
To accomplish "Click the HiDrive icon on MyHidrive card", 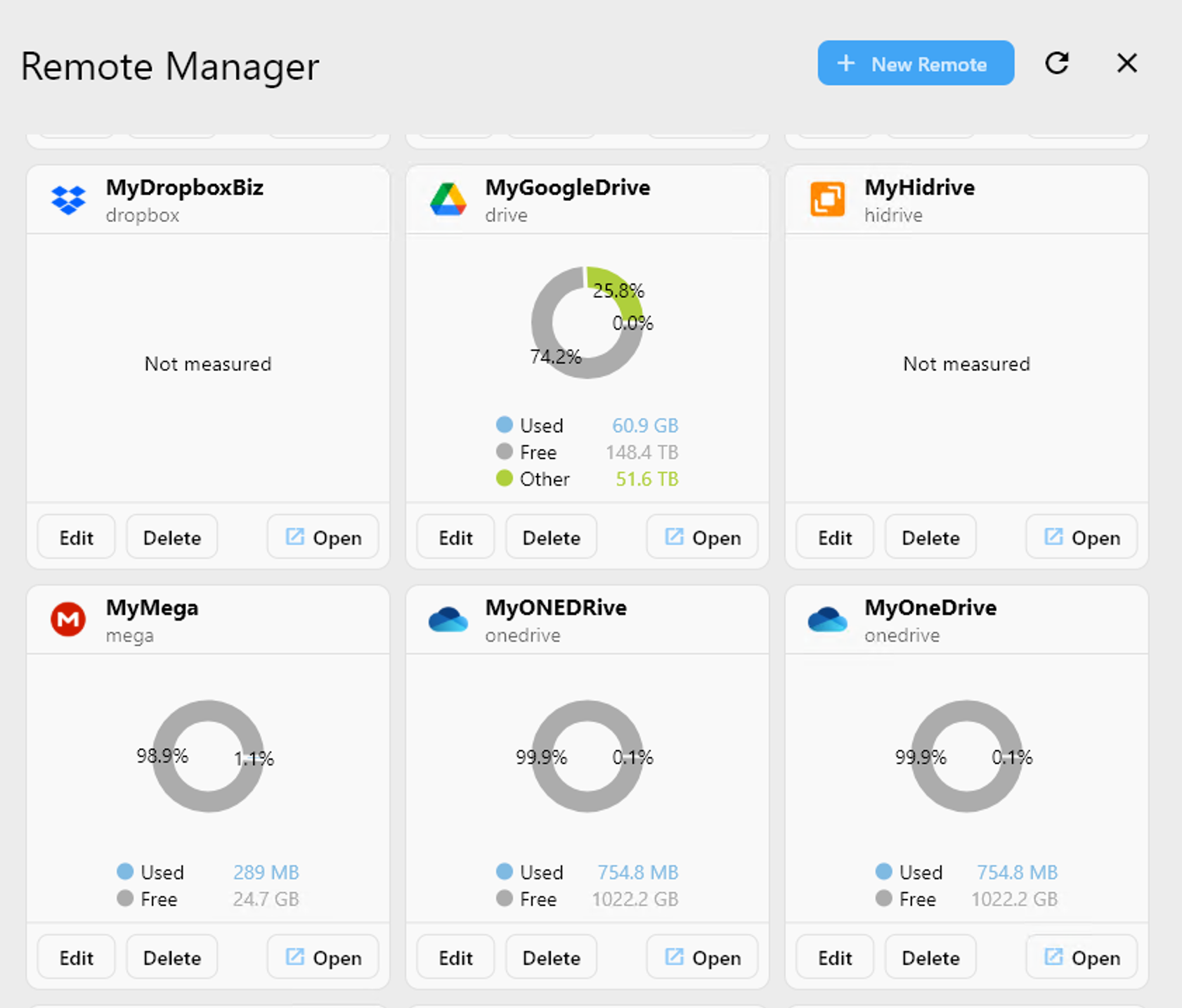I will point(826,199).
